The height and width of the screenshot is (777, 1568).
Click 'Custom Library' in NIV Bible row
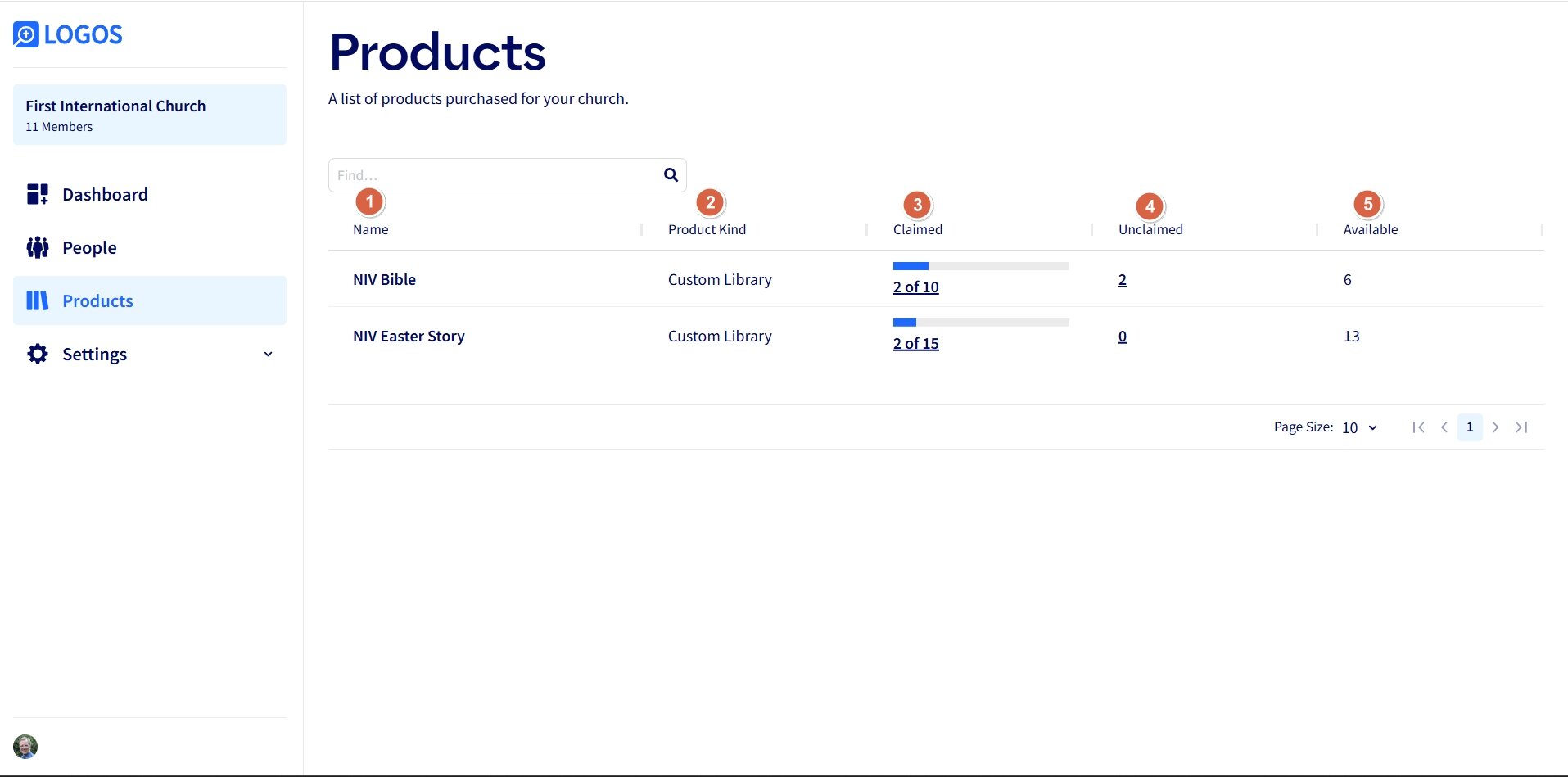tap(720, 279)
